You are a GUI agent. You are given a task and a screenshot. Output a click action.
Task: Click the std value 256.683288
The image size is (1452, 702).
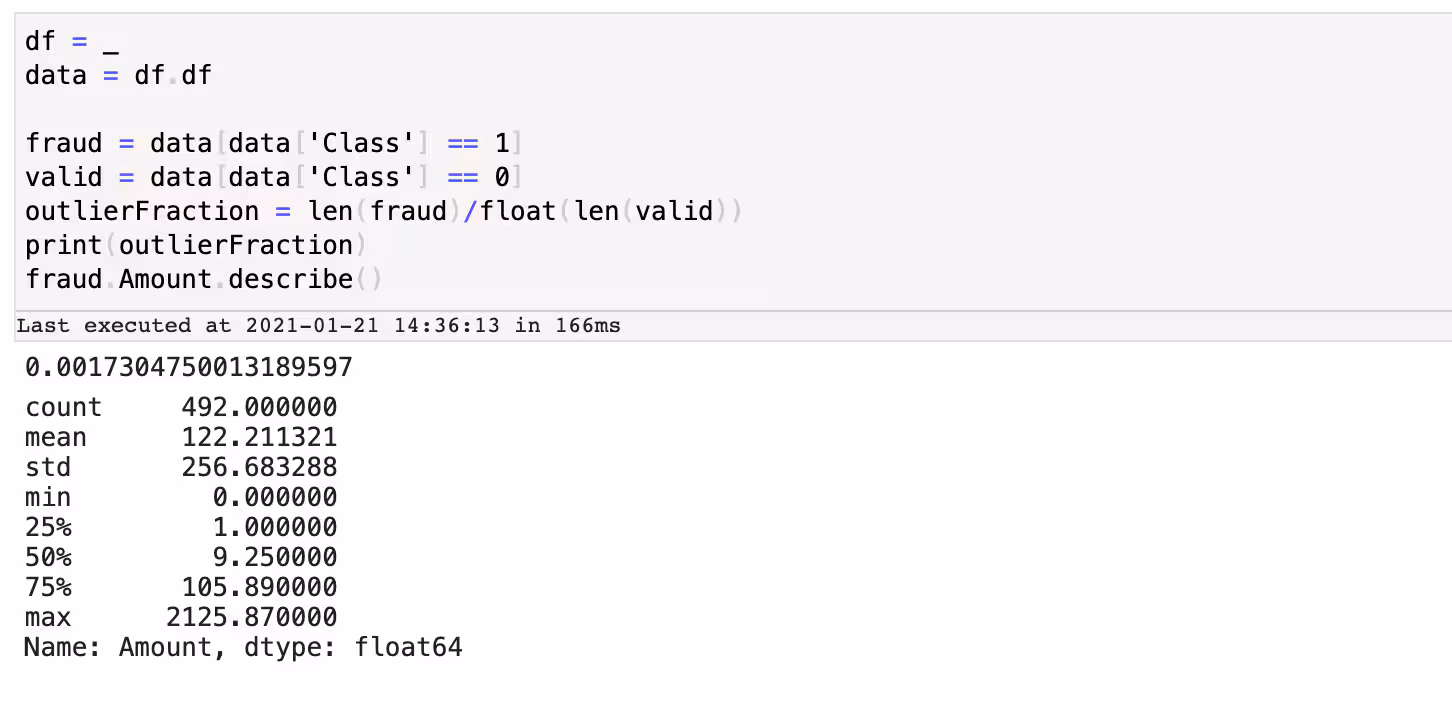click(259, 467)
